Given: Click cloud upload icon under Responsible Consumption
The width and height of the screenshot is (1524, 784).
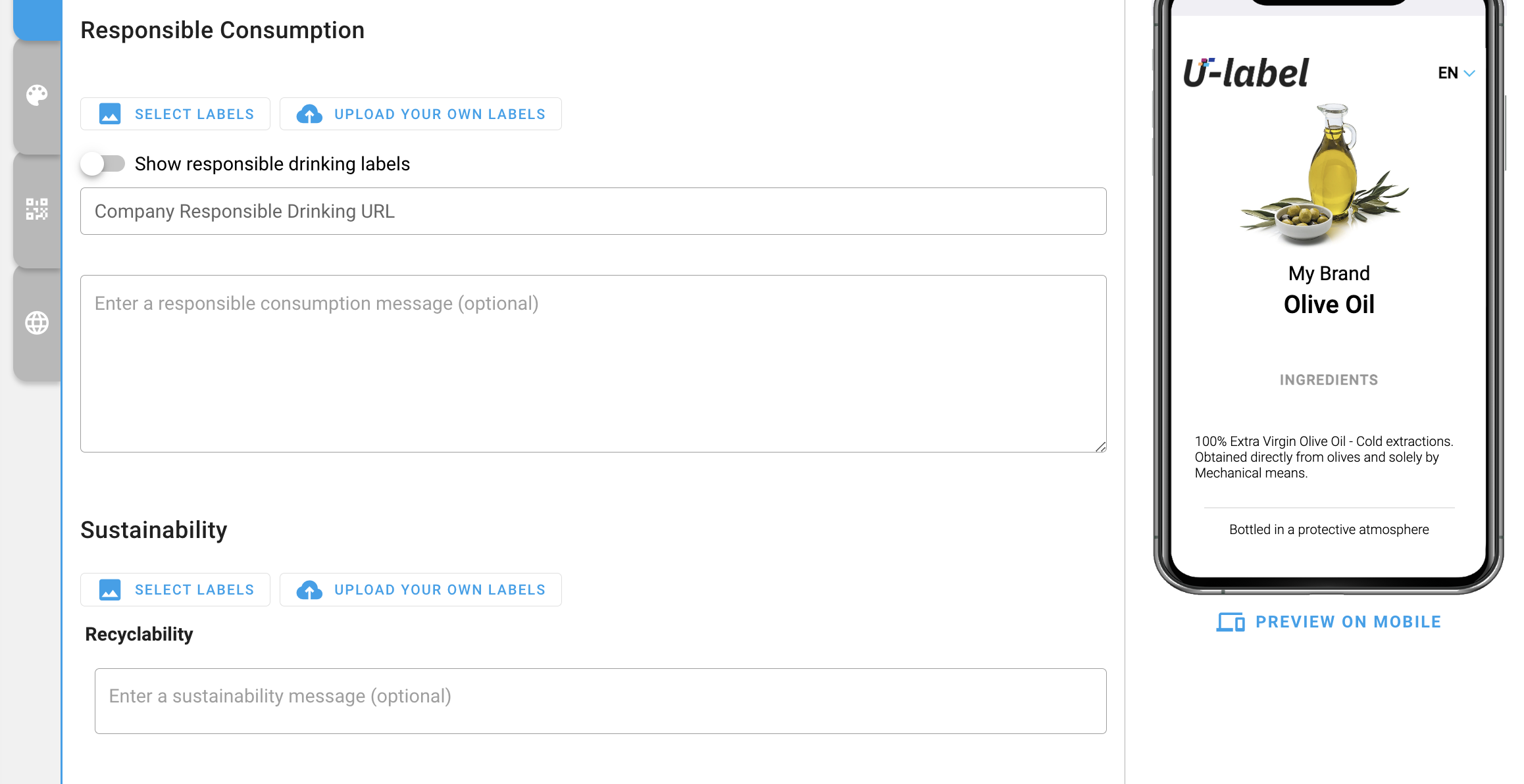Looking at the screenshot, I should [309, 114].
